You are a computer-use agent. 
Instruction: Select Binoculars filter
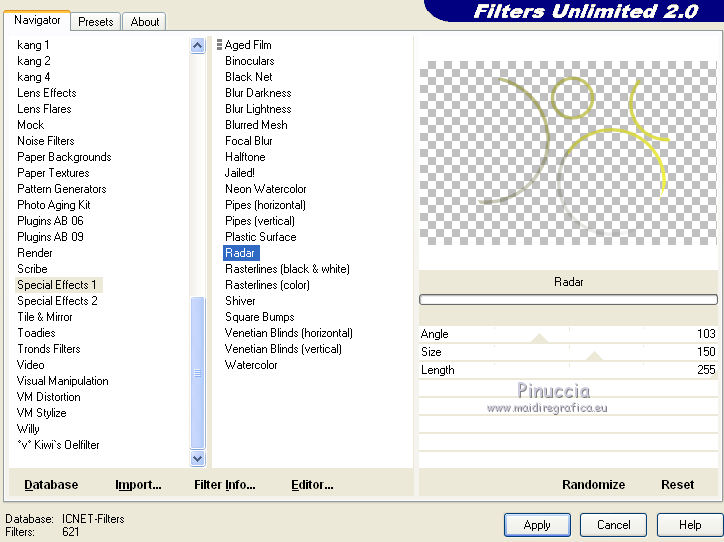[x=249, y=61]
